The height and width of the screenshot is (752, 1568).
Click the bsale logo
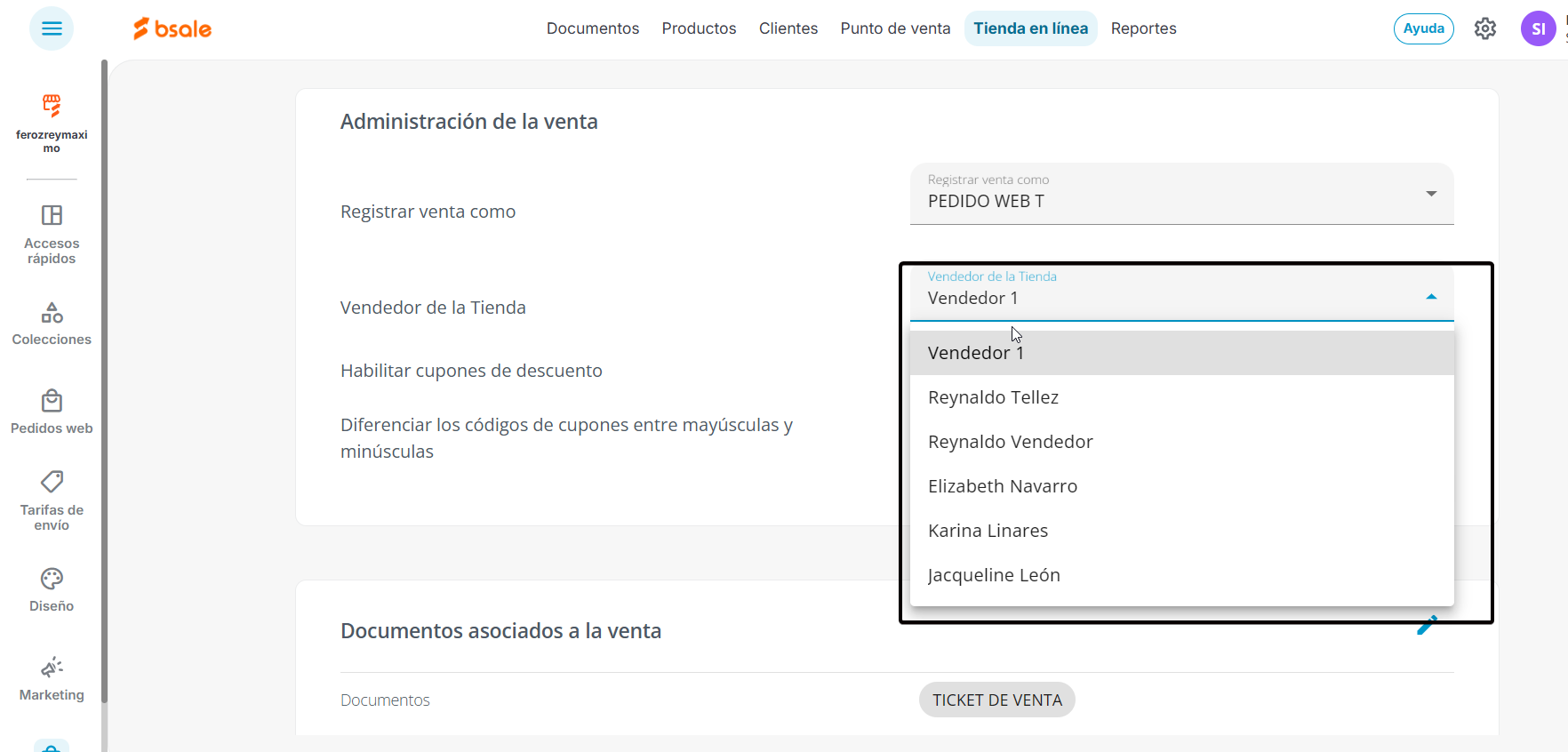[172, 28]
